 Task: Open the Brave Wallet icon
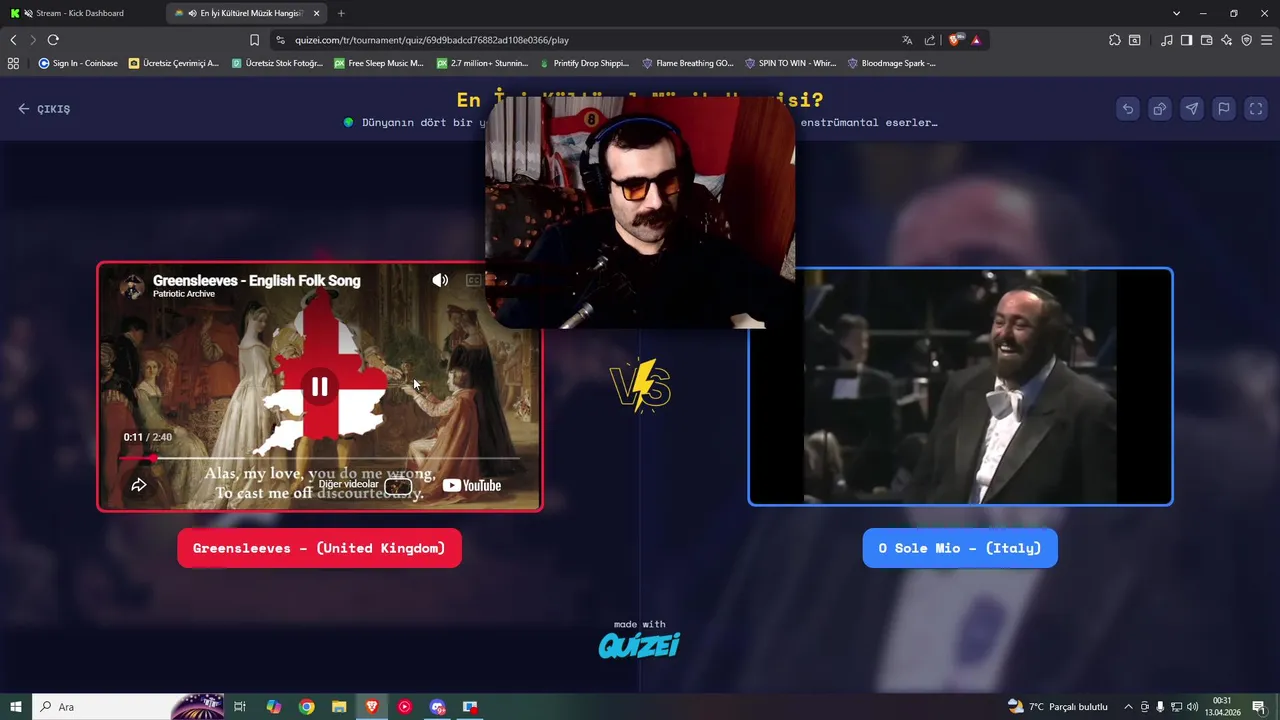pyautogui.click(x=1207, y=40)
